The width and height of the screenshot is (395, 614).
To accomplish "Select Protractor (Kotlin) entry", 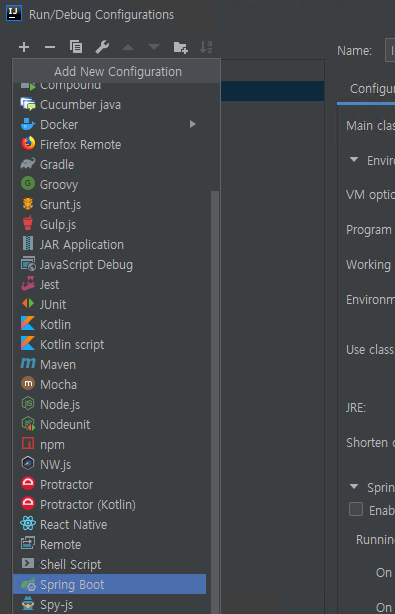I will pyautogui.click(x=110, y=504).
